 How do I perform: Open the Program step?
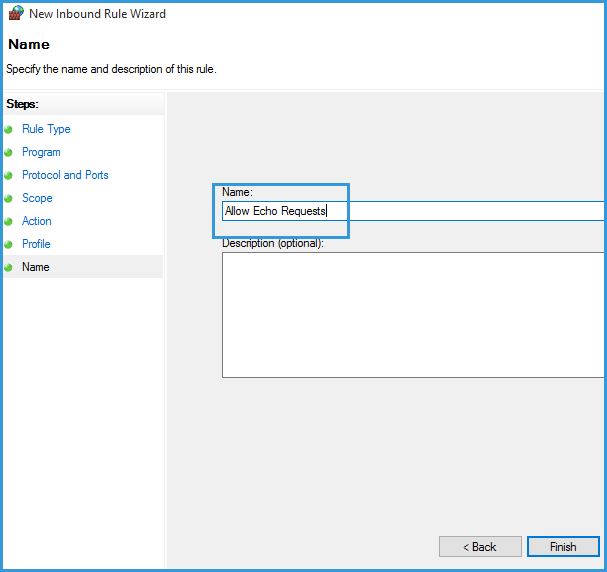click(41, 152)
